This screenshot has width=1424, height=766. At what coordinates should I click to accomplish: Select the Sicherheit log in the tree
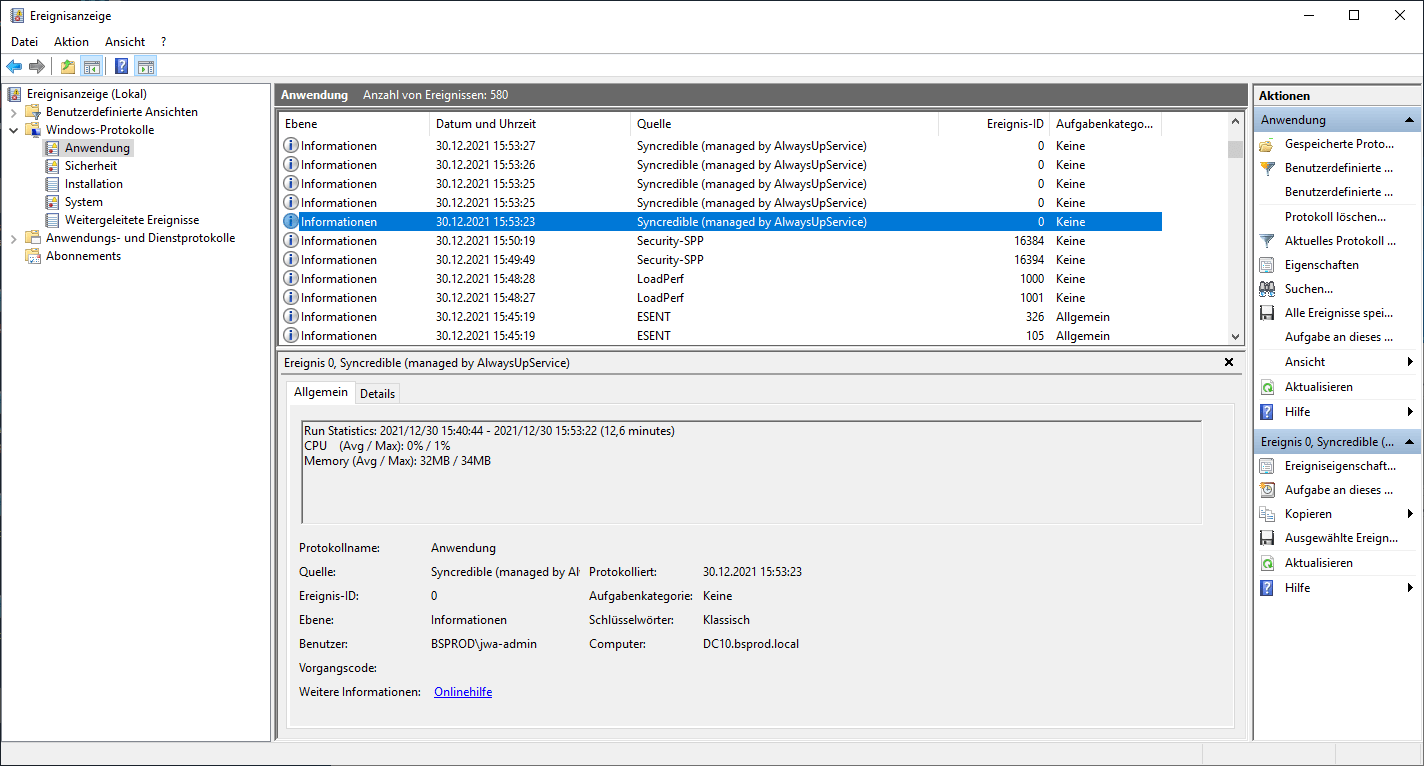pyautogui.click(x=90, y=166)
